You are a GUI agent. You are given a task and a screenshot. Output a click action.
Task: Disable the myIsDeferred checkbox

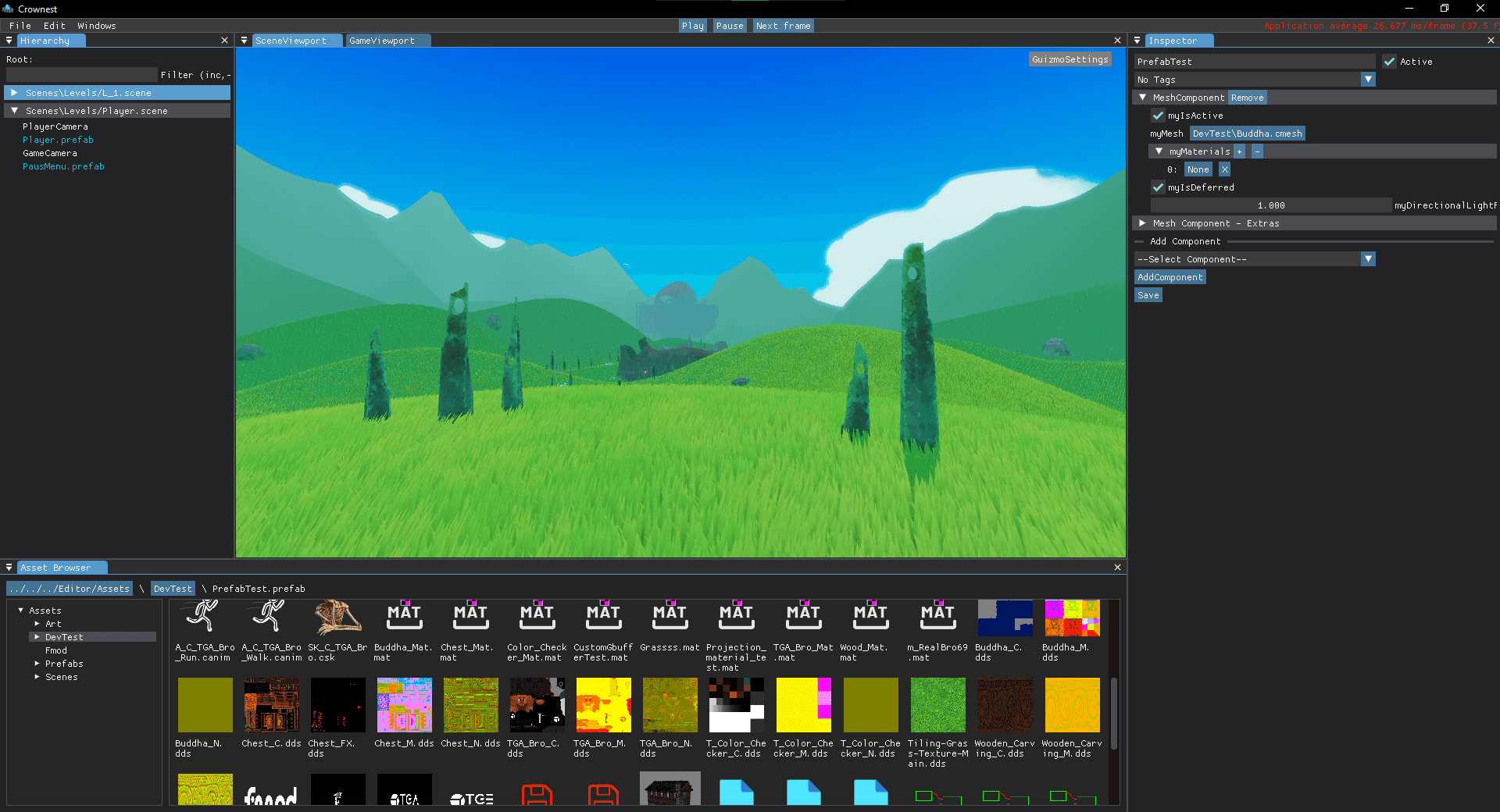(x=1158, y=187)
